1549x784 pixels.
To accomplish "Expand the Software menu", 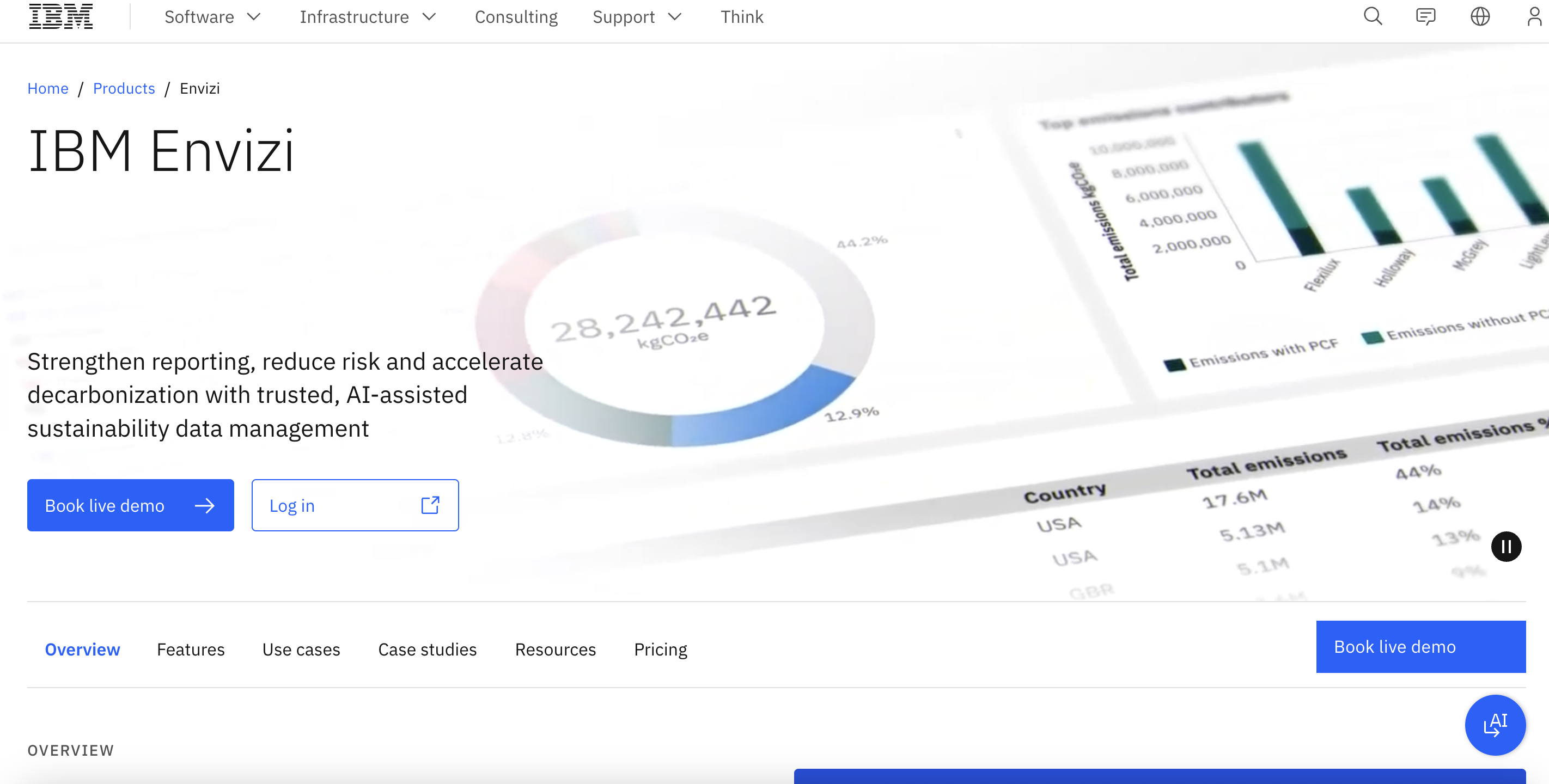I will pos(212,17).
